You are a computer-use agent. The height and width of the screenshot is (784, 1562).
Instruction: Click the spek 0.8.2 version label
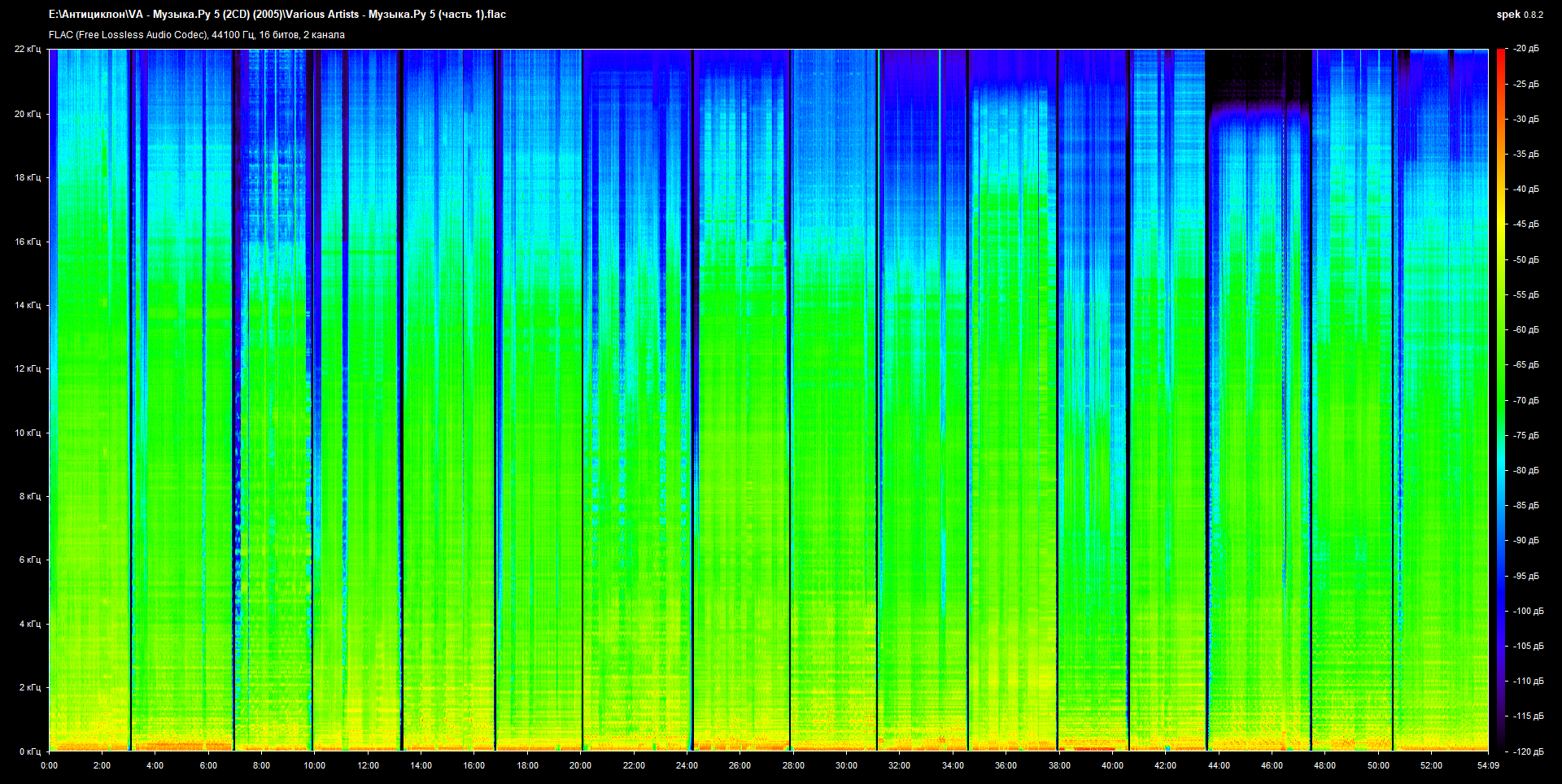pyautogui.click(x=1519, y=15)
